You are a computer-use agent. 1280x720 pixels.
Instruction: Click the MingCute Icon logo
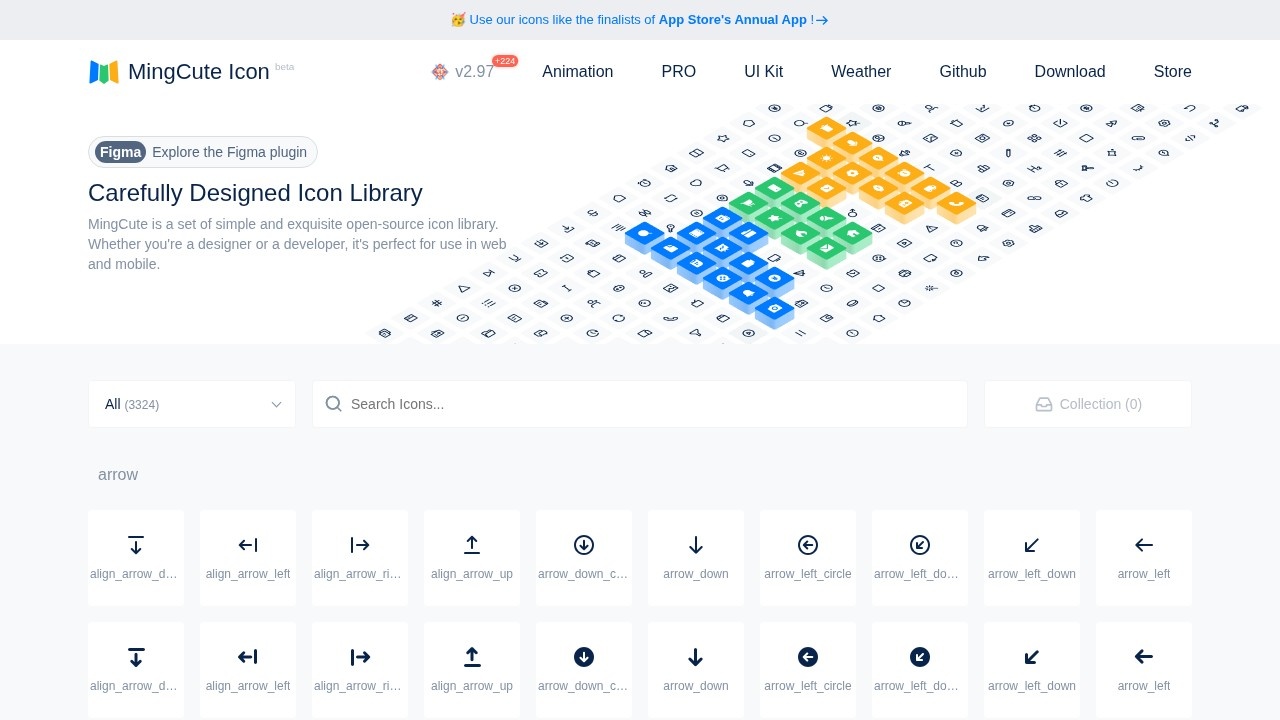pyautogui.click(x=179, y=72)
